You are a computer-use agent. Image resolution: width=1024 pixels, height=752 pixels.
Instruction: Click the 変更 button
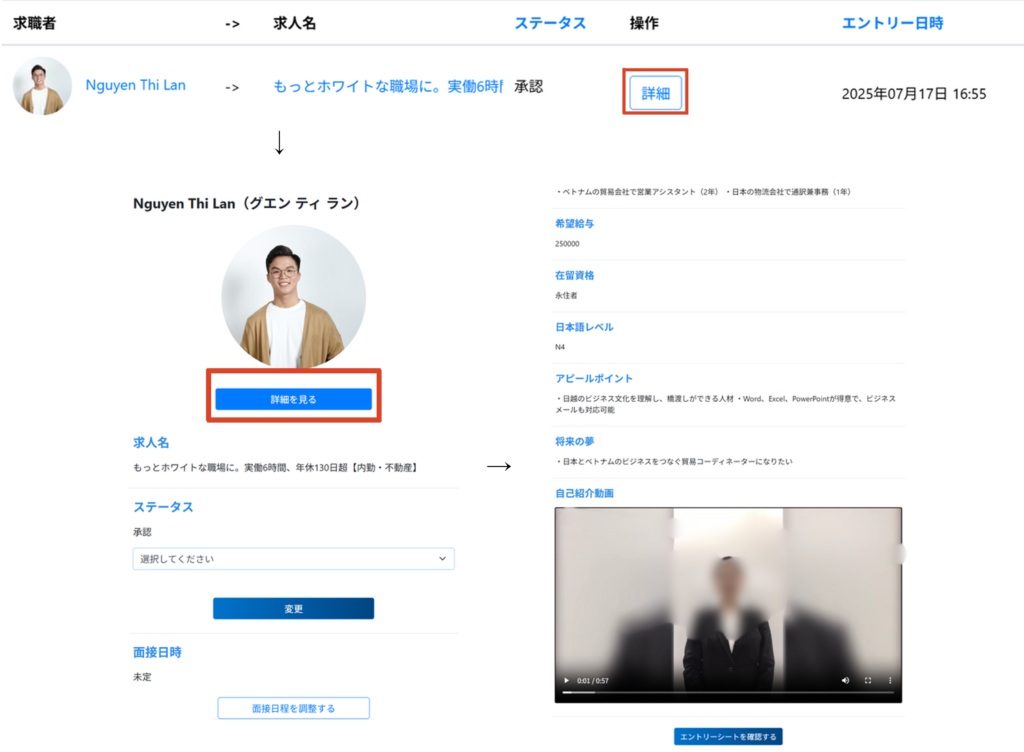tap(293, 609)
